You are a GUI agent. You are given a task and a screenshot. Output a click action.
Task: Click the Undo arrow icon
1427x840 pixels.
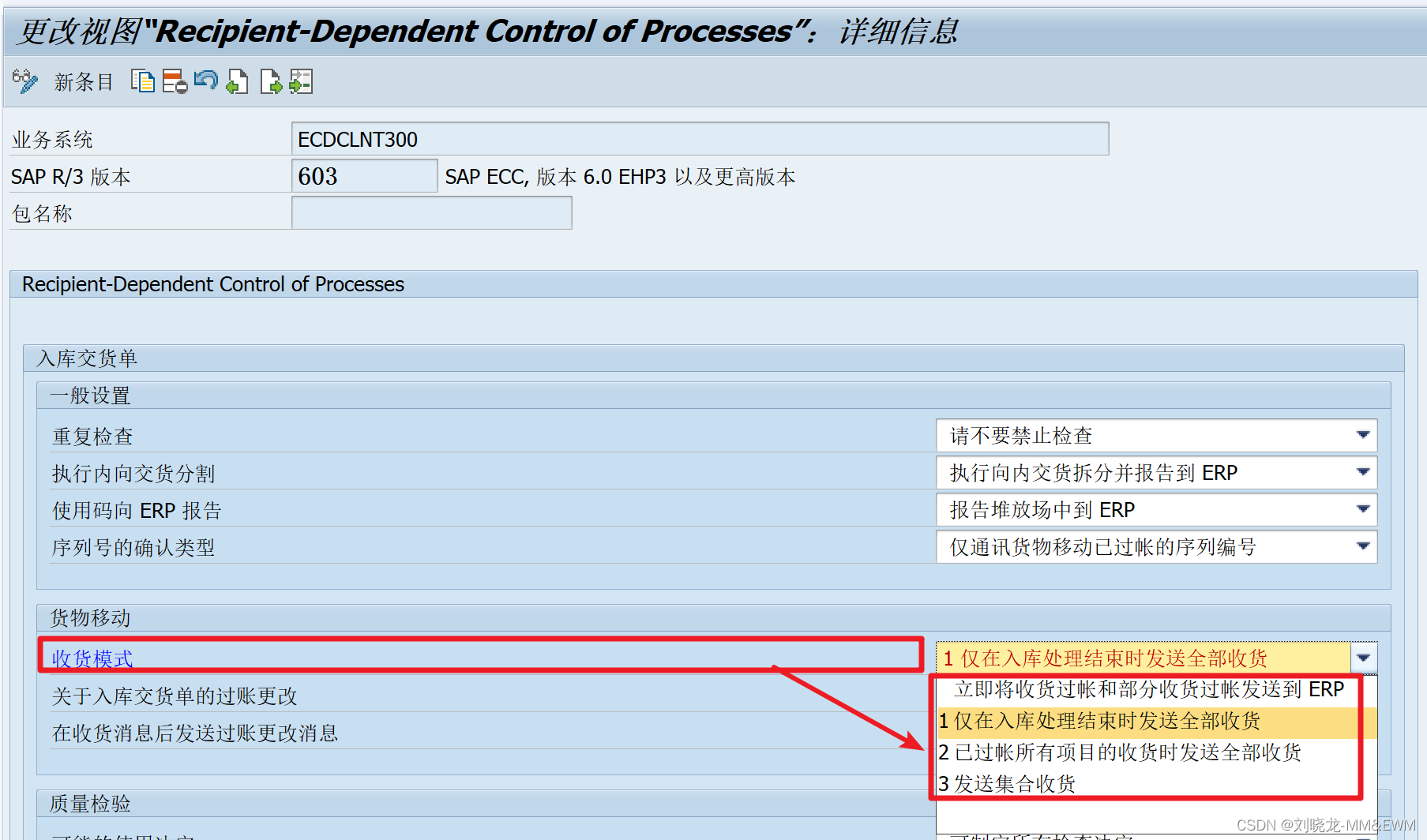pyautogui.click(x=205, y=81)
